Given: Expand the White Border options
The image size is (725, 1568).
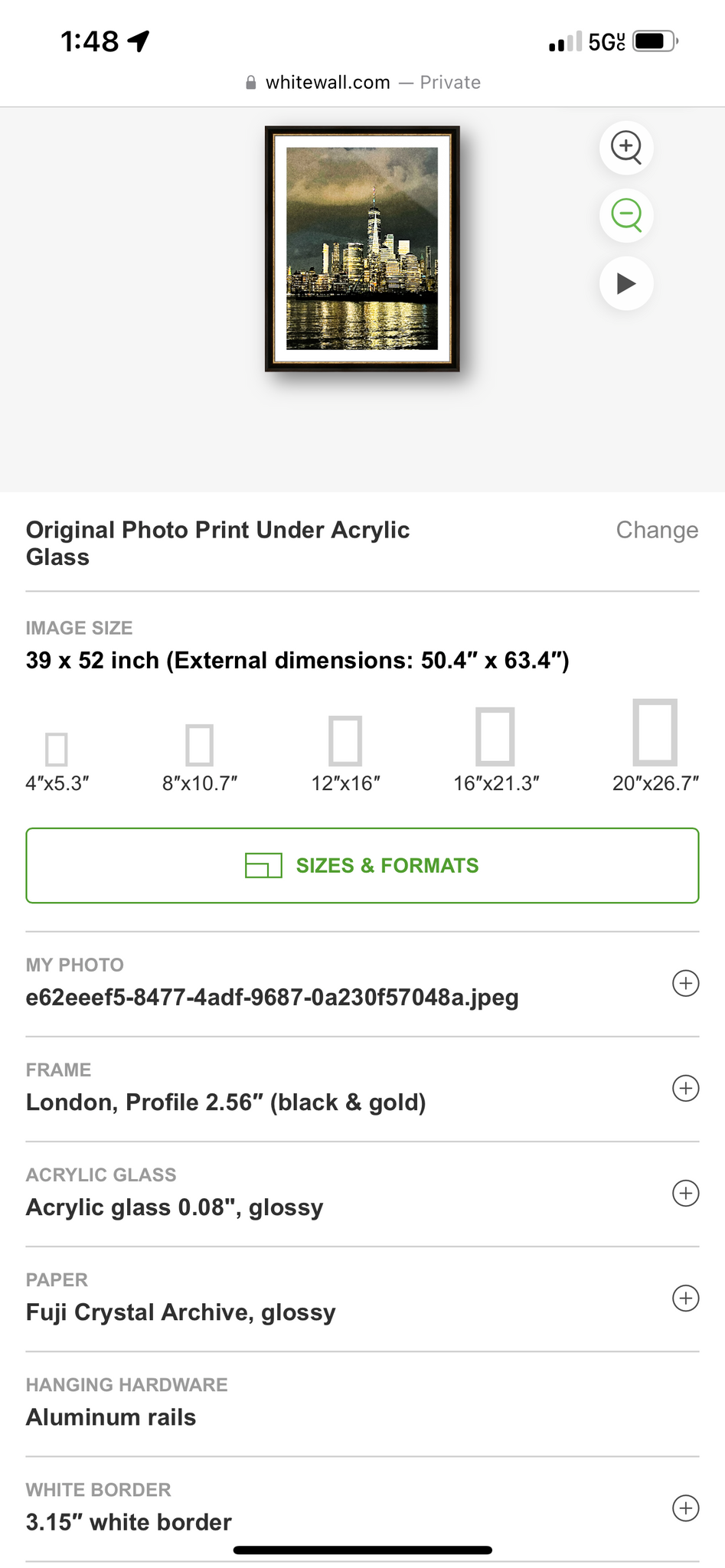Looking at the screenshot, I should coord(685,1508).
